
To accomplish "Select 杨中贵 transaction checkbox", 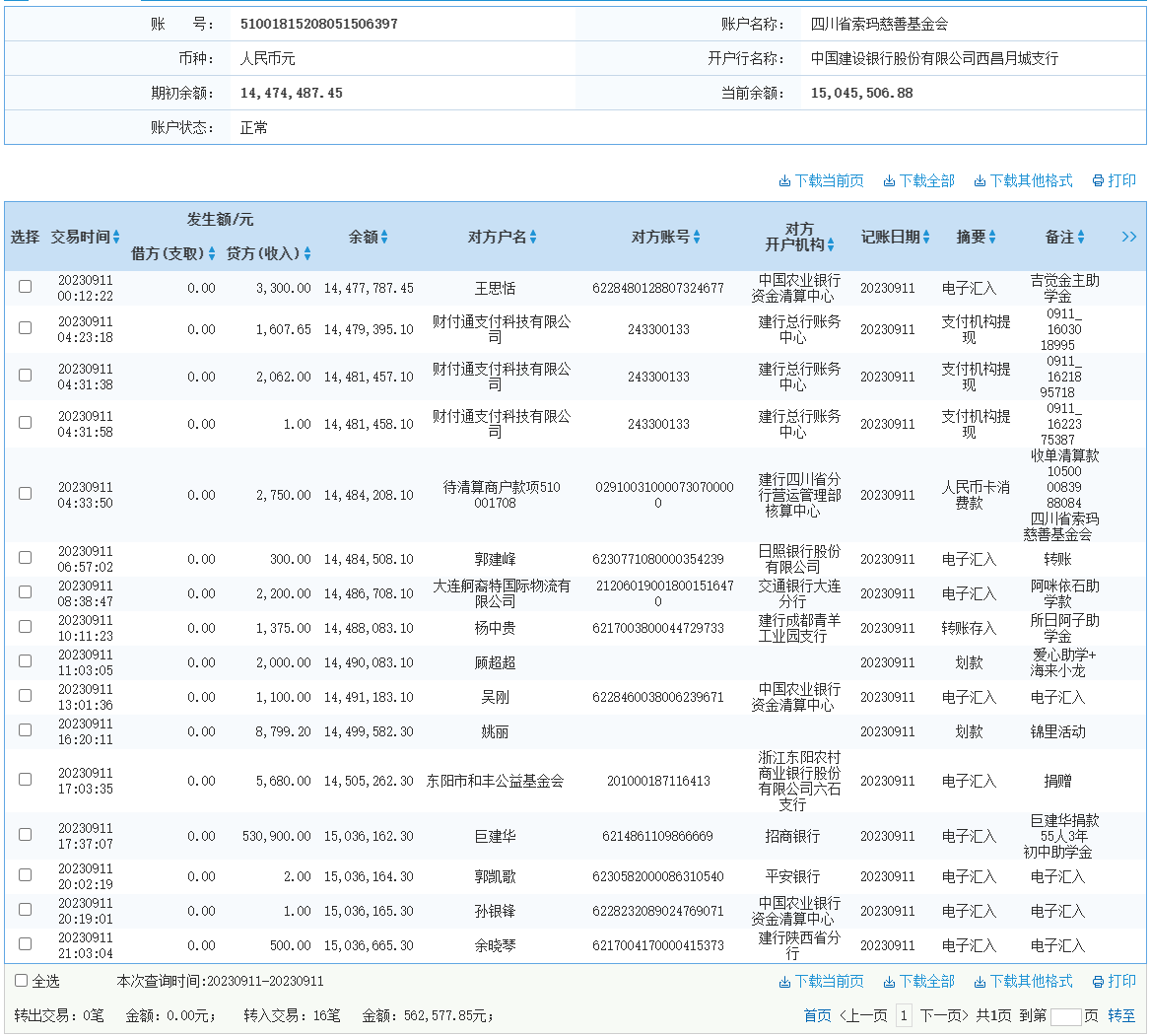I will (x=25, y=627).
